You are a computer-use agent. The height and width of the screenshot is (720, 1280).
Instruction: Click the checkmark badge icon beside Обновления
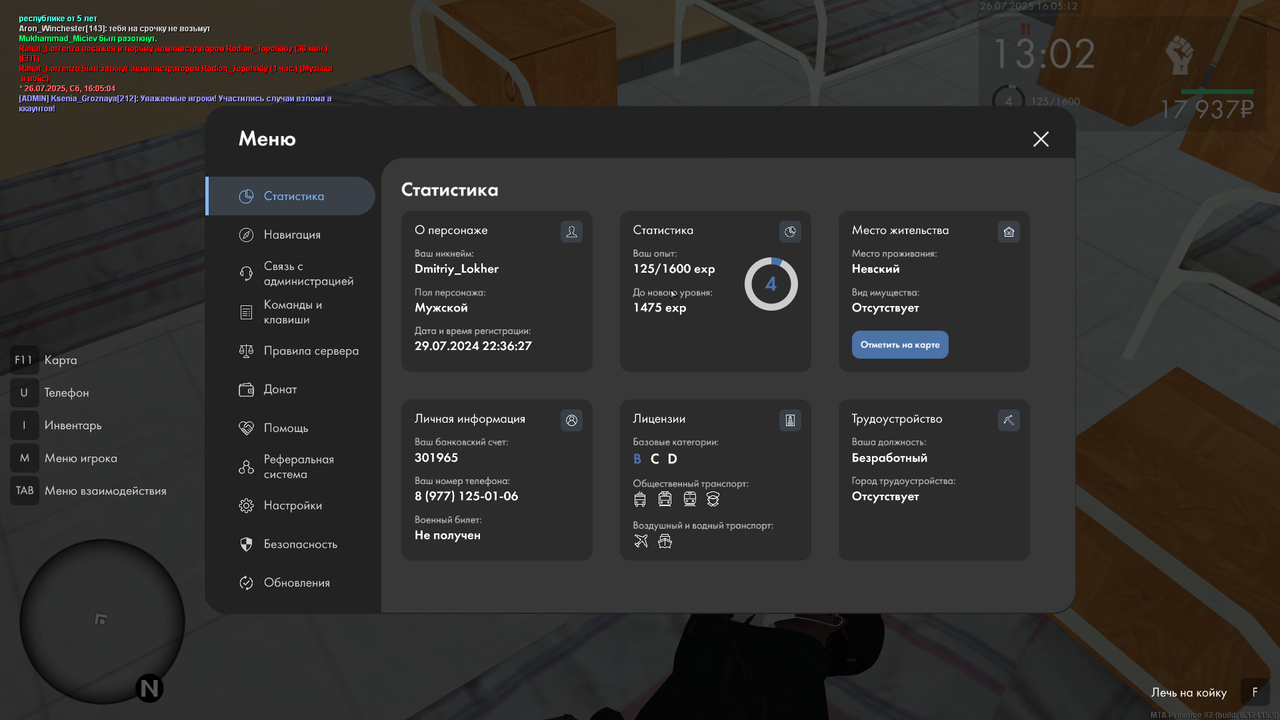pyautogui.click(x=246, y=583)
